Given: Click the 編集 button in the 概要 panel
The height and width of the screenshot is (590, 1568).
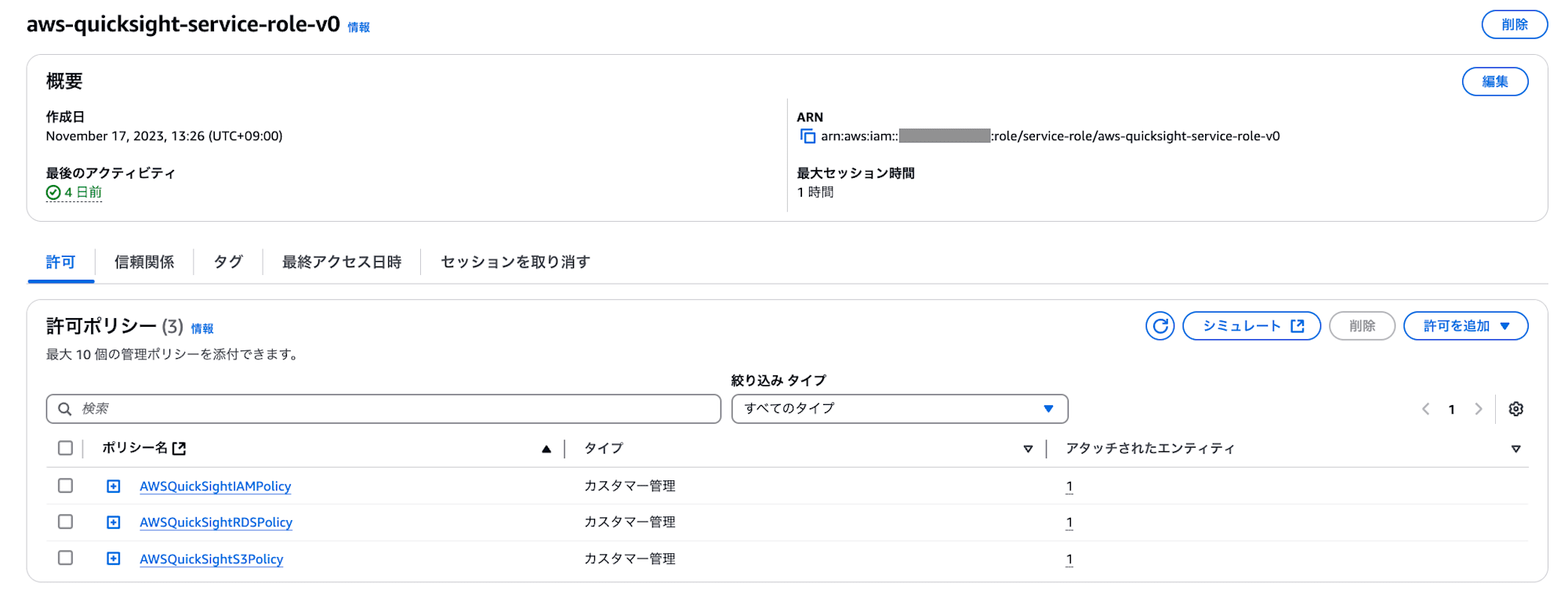Looking at the screenshot, I should (x=1495, y=81).
